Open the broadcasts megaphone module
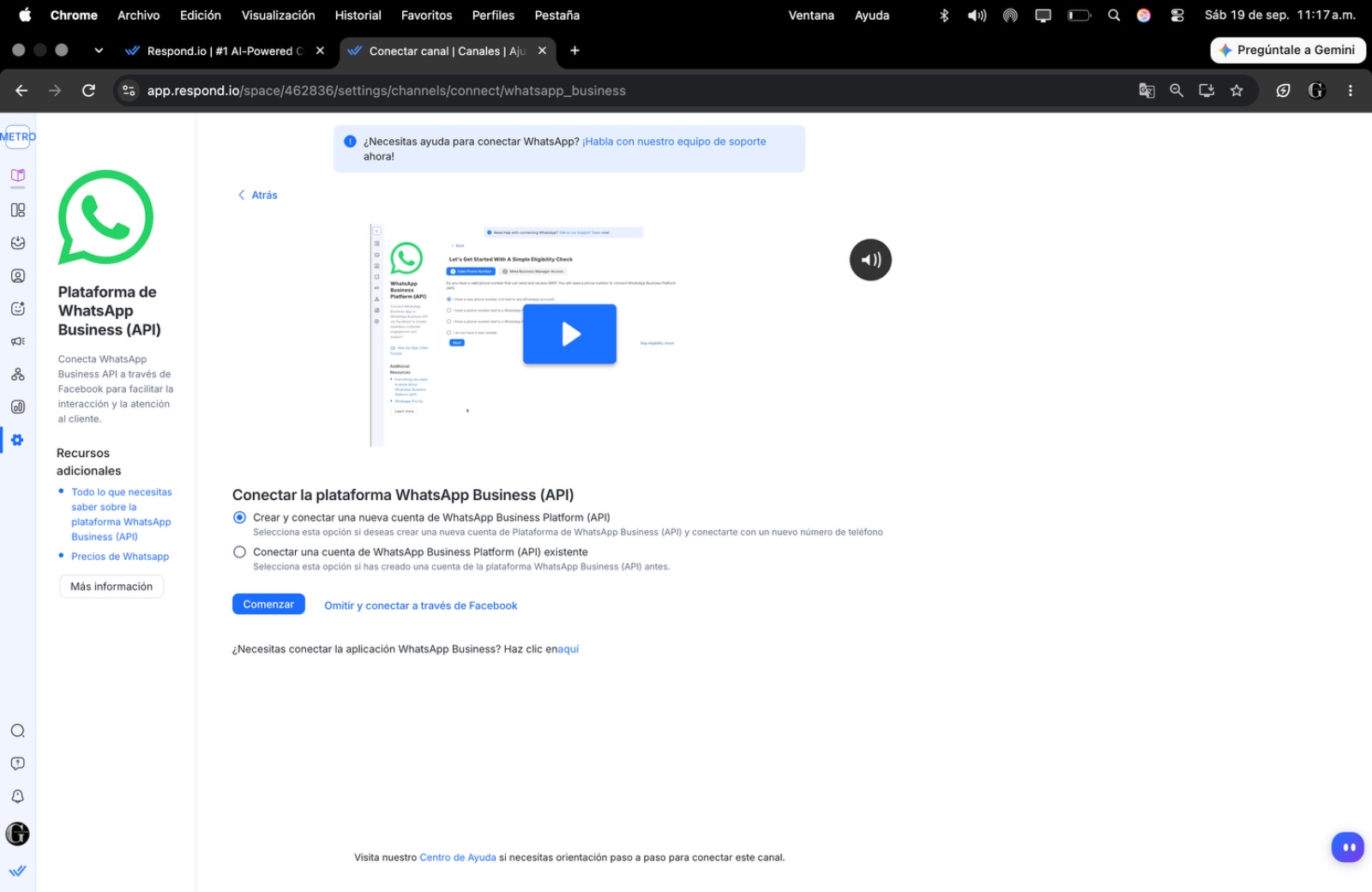 pyautogui.click(x=18, y=341)
